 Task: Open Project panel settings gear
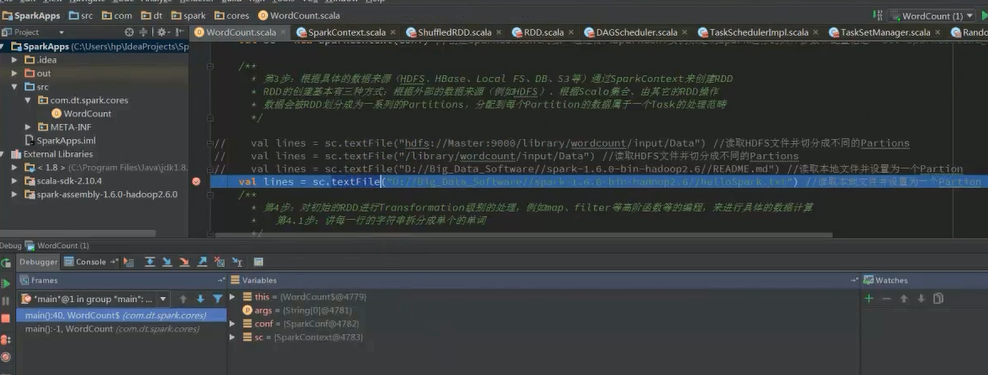tap(162, 32)
